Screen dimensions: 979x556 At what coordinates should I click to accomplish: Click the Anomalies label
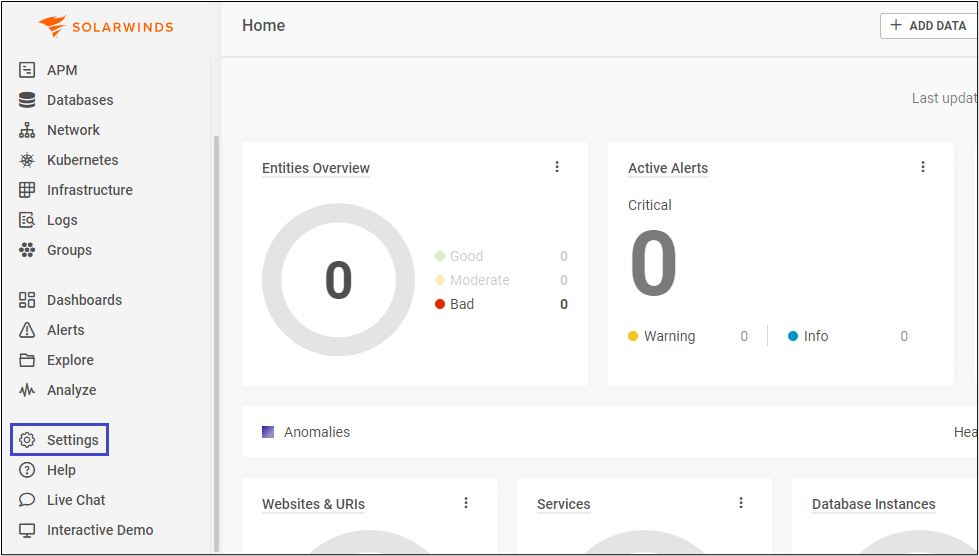point(317,432)
